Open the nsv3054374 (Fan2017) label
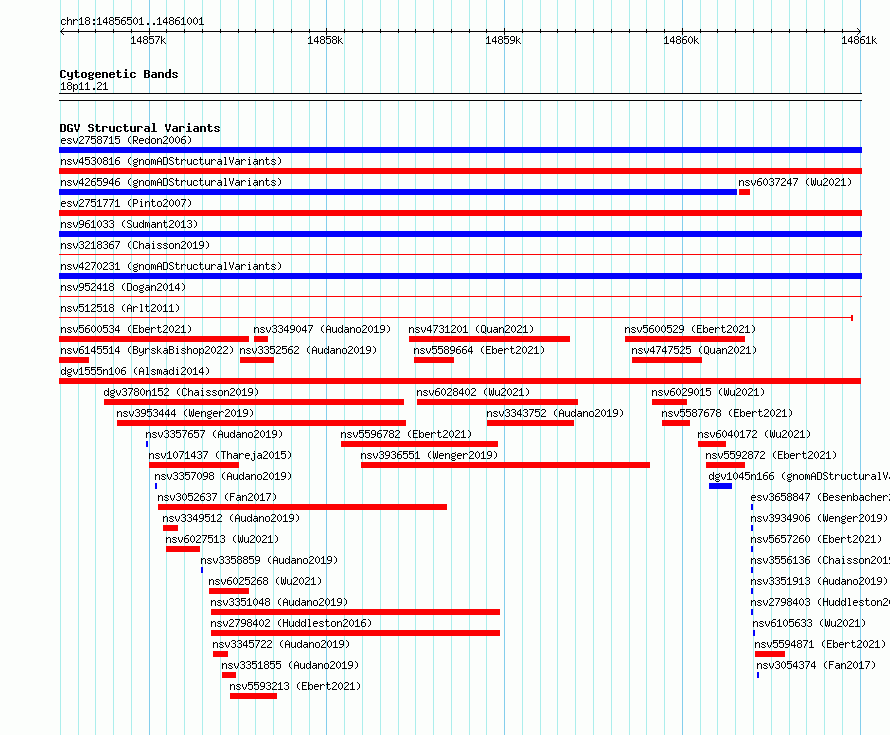Image resolution: width=890 pixels, height=735 pixels. (x=816, y=665)
